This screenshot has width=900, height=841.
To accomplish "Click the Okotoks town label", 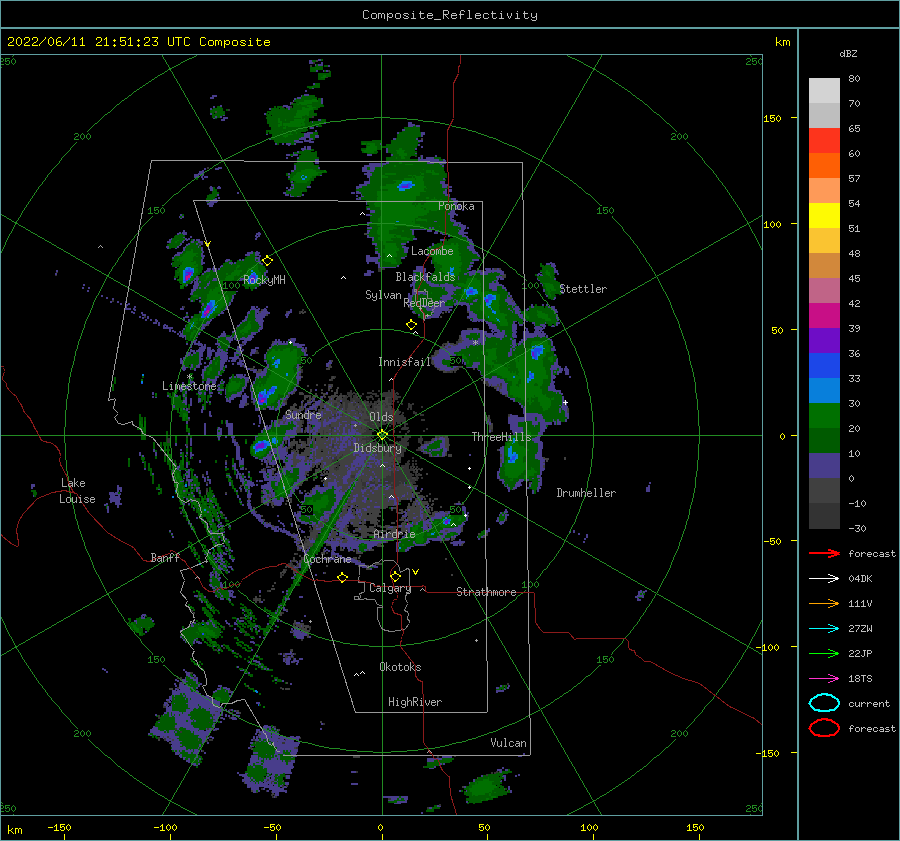I will (x=400, y=667).
